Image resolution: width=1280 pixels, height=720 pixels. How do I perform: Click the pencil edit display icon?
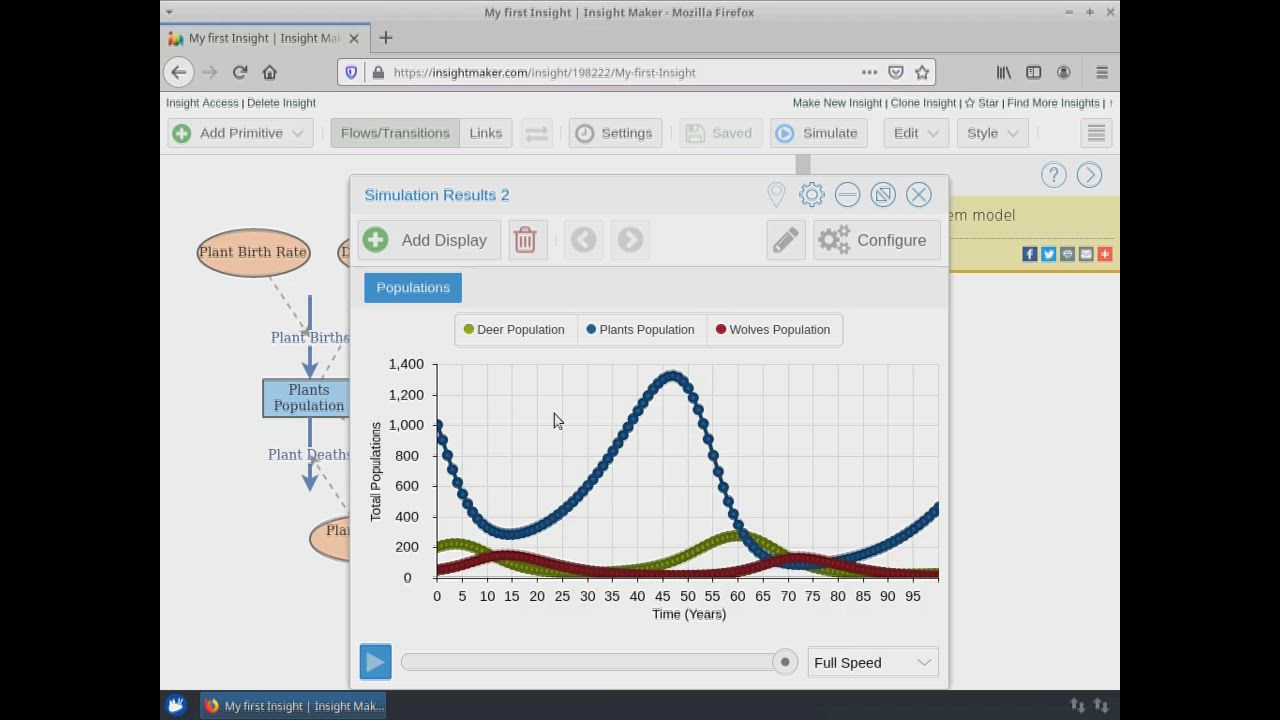(x=786, y=240)
